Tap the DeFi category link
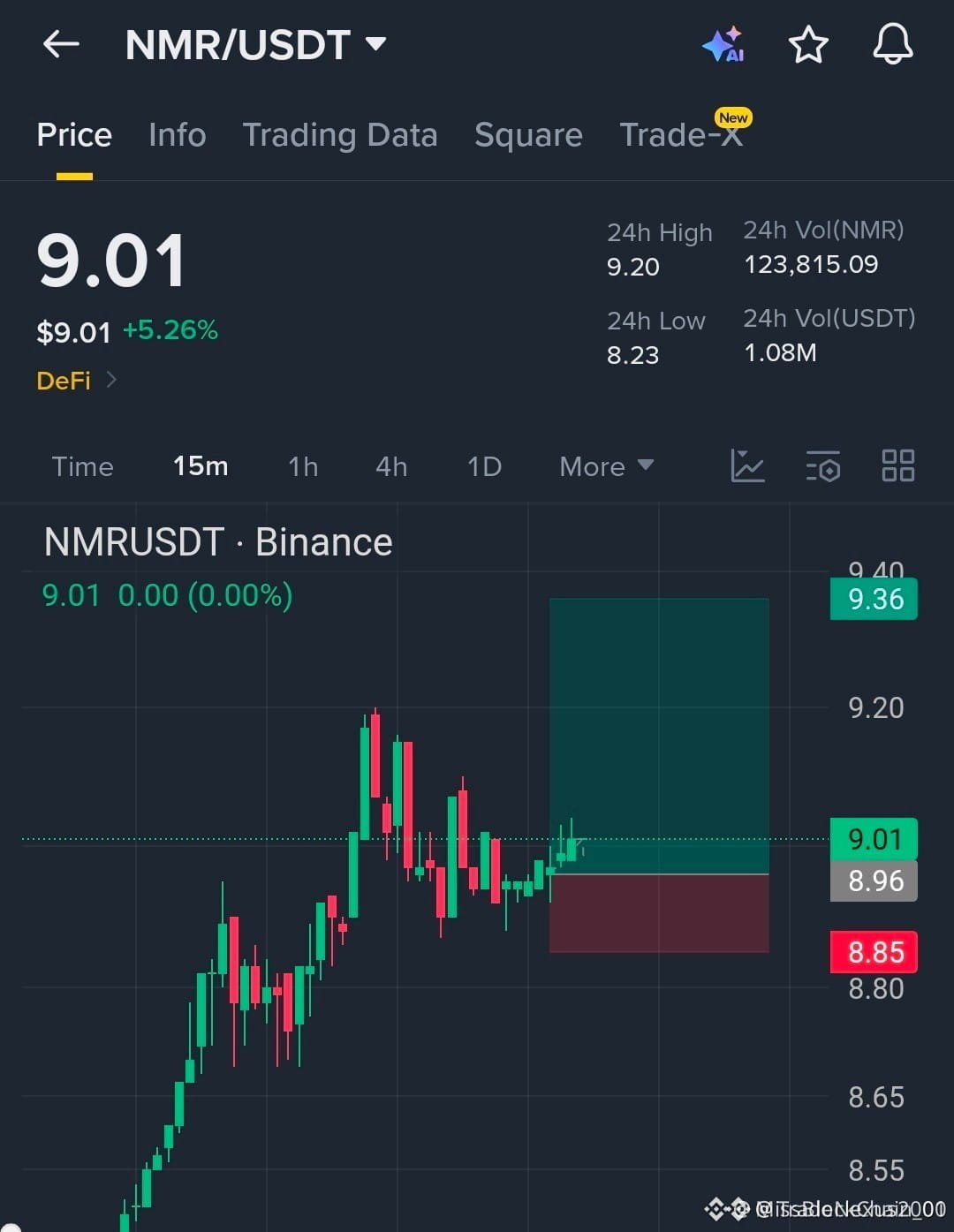954x1232 pixels. pyautogui.click(x=64, y=381)
